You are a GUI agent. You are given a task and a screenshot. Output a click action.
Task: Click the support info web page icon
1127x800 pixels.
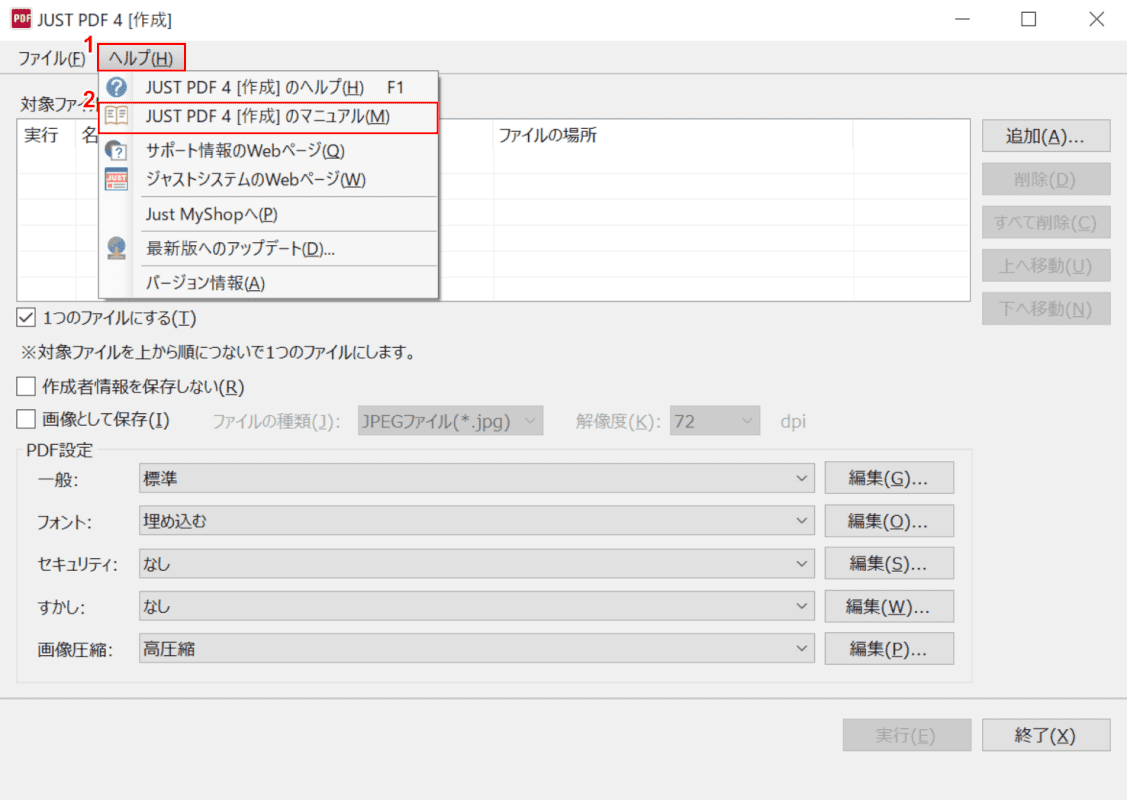(116, 150)
